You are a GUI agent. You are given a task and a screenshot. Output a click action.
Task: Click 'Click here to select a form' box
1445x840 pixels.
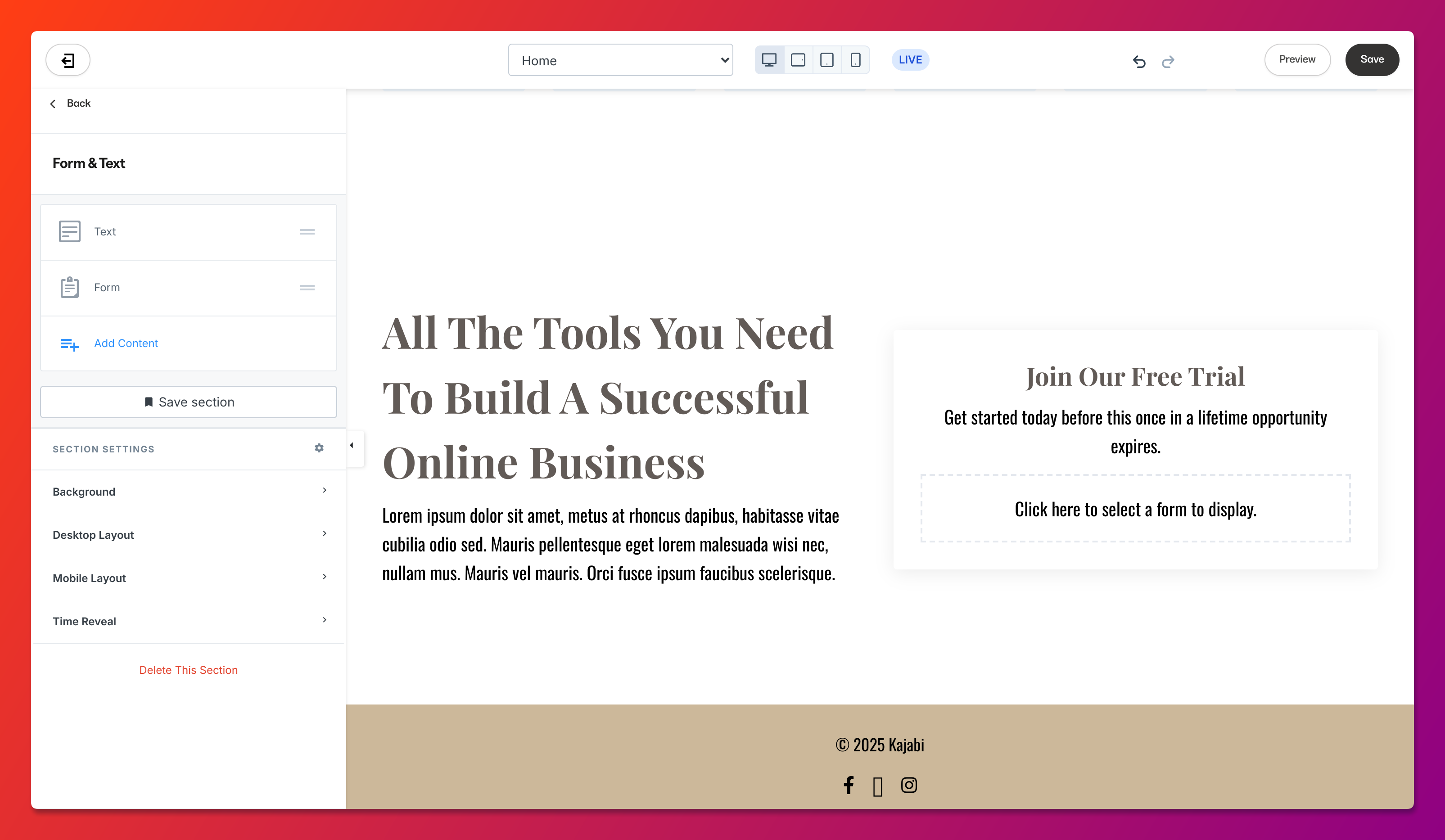pos(1135,509)
